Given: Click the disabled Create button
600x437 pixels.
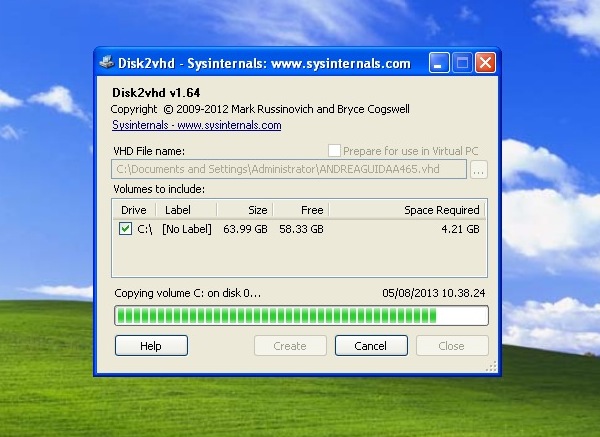Looking at the screenshot, I should tap(290, 346).
